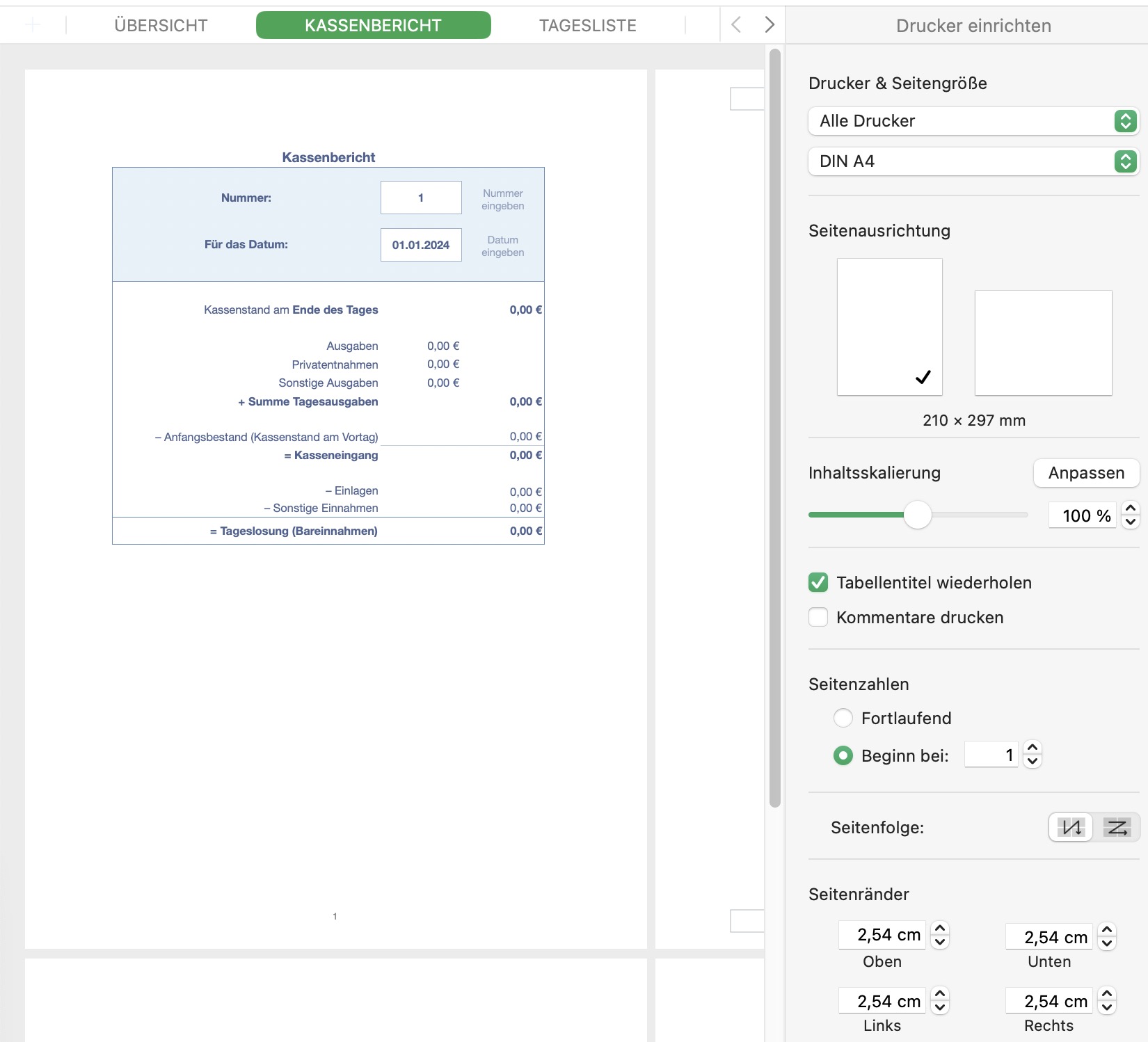1148x1042 pixels.
Task: Select top-to-bottom then right page order icon
Action: click(x=1071, y=827)
